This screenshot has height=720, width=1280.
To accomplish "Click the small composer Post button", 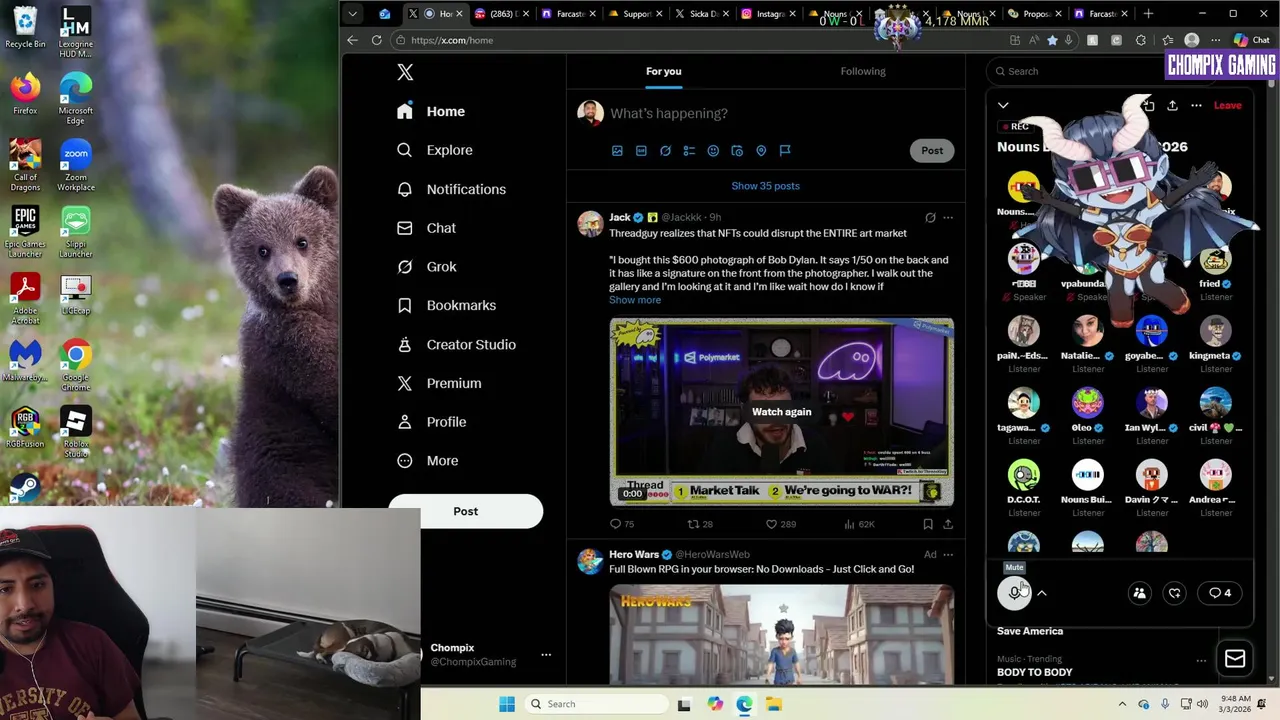I will click(932, 151).
